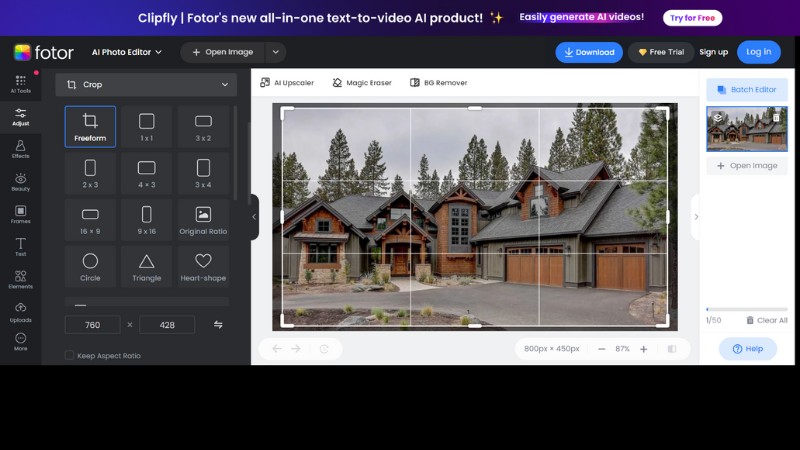Delete the house thumbnail with trash icon
Image resolution: width=800 pixels, height=450 pixels.
pyautogui.click(x=776, y=118)
